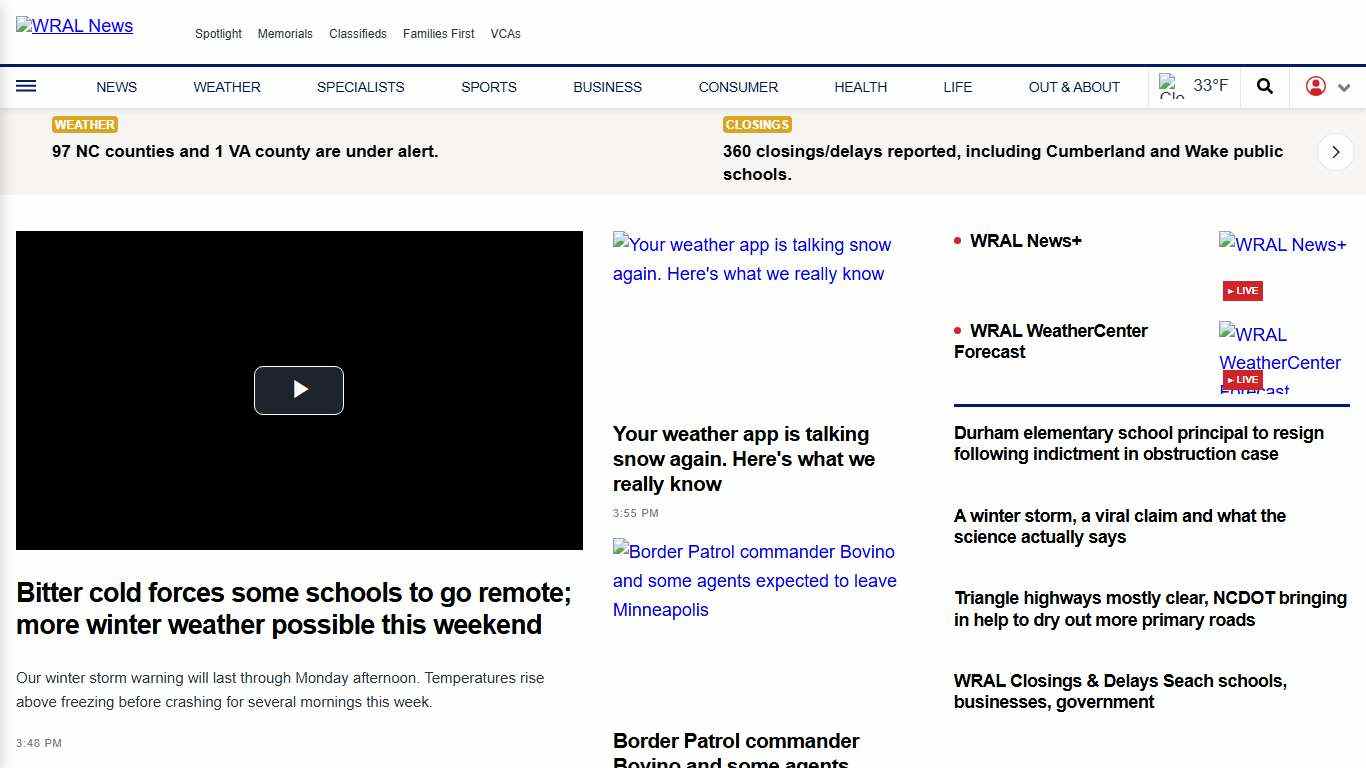This screenshot has width=1366, height=768.
Task: Click the search magnifier icon
Action: (x=1264, y=87)
